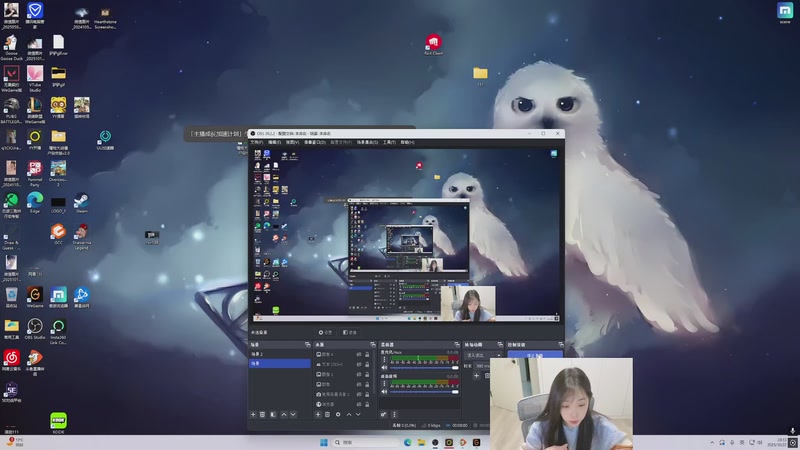
Task: Add a new scene with the plus icon
Action: pos(253,414)
